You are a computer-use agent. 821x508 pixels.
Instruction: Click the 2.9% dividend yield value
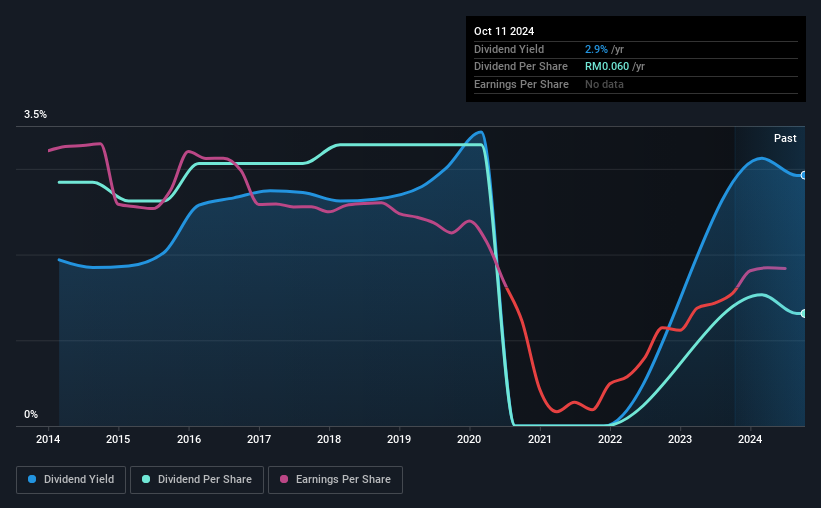point(596,49)
